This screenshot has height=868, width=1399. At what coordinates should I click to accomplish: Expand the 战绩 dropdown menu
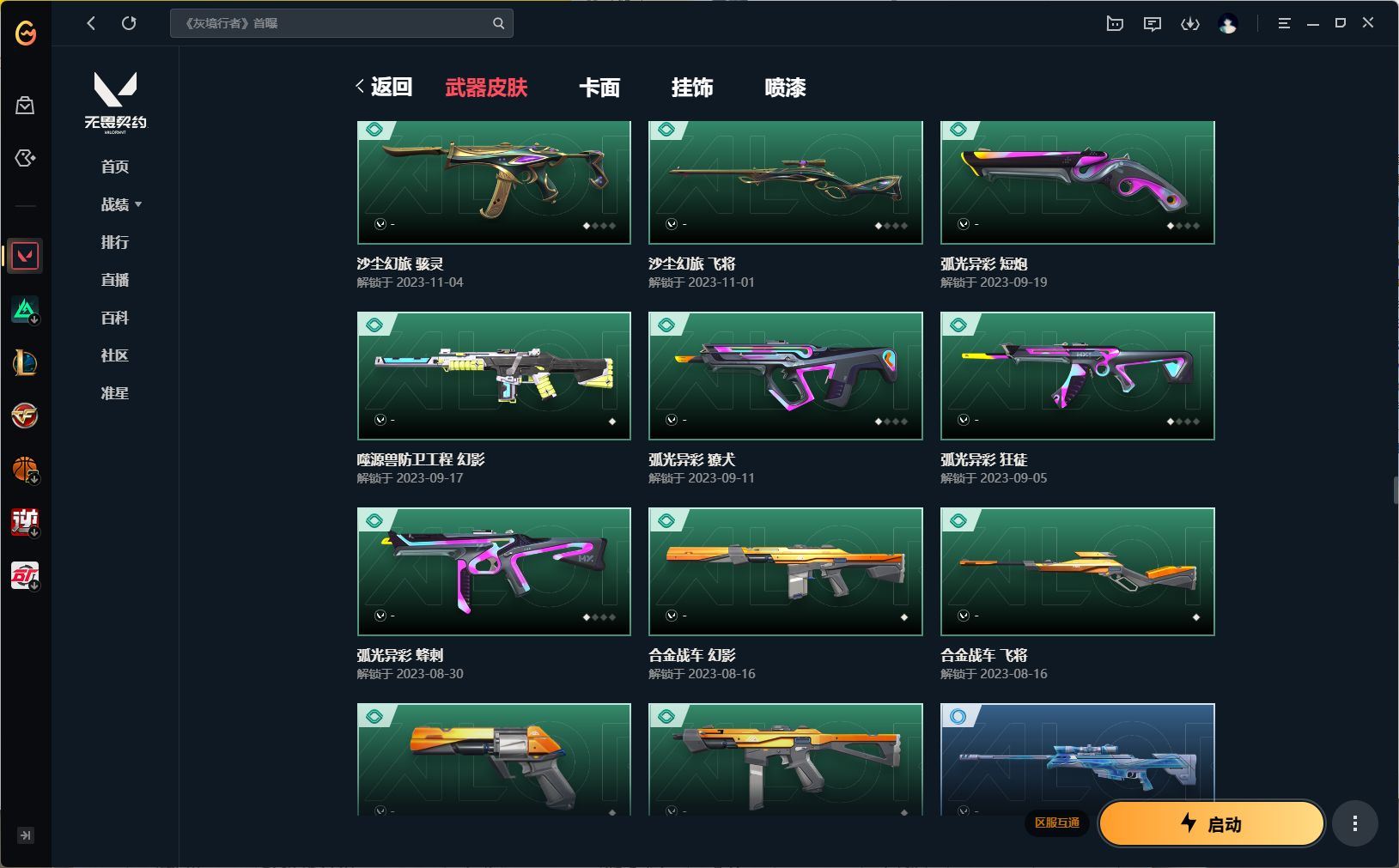tap(121, 204)
